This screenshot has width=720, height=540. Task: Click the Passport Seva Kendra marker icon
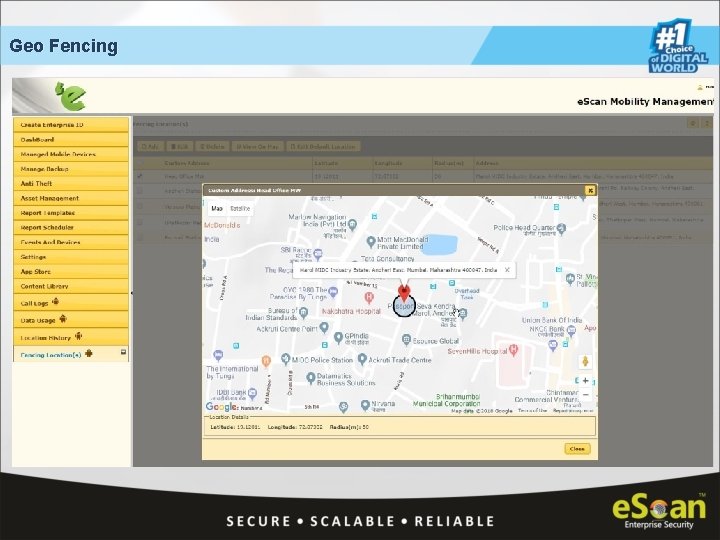pos(463,313)
